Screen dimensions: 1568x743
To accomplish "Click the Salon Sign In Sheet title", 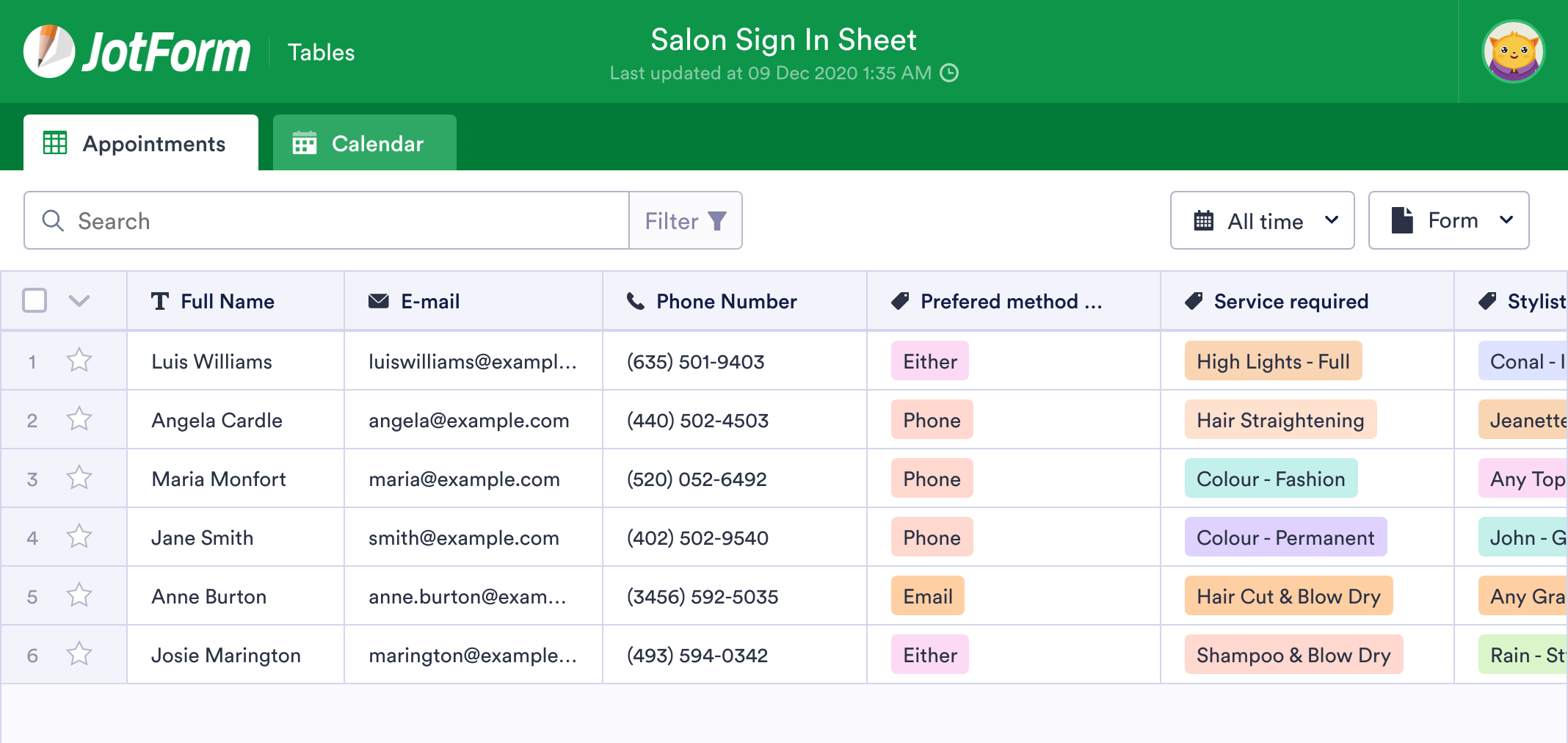I will (x=783, y=40).
